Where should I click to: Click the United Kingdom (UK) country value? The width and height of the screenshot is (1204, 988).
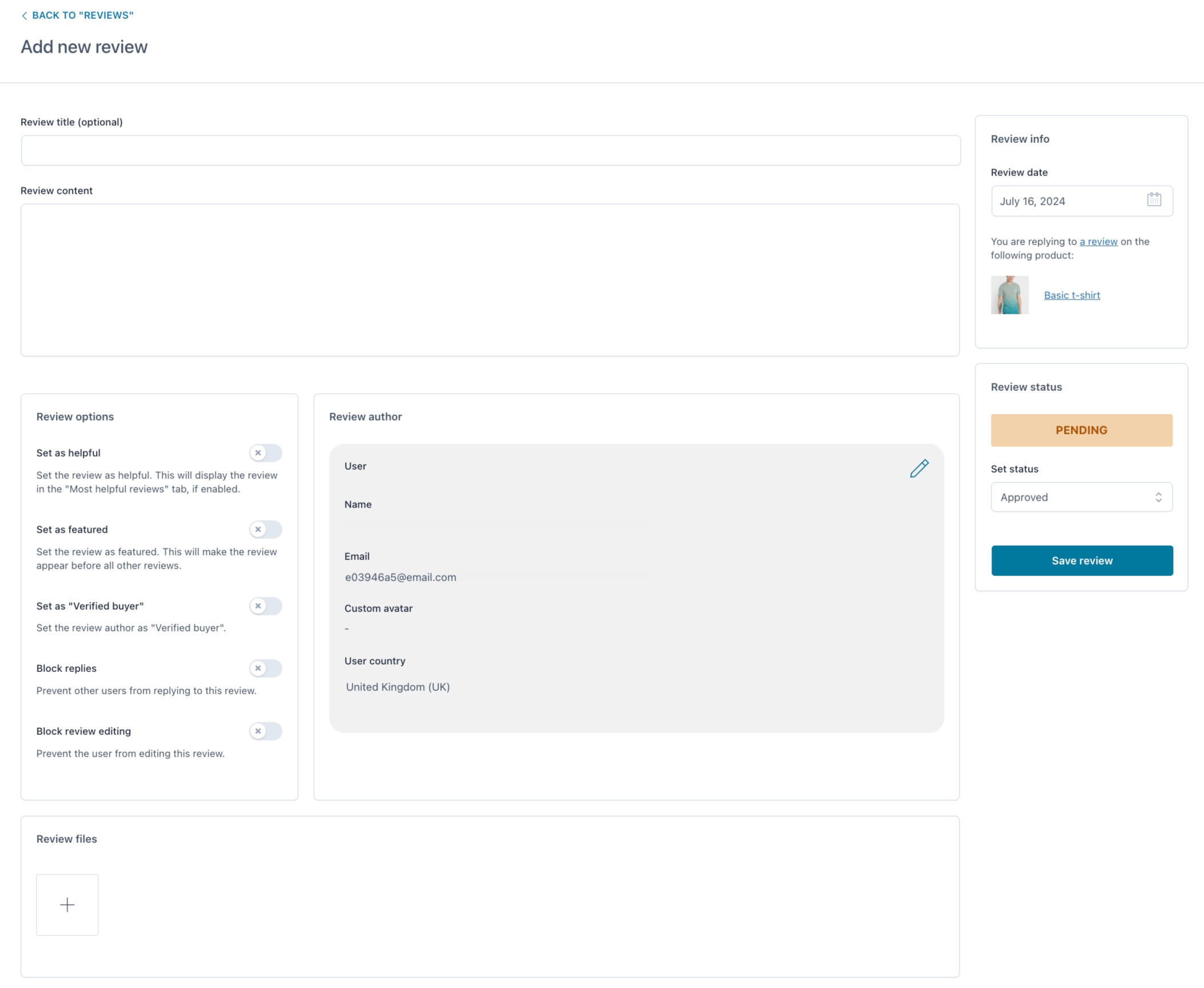(x=398, y=687)
